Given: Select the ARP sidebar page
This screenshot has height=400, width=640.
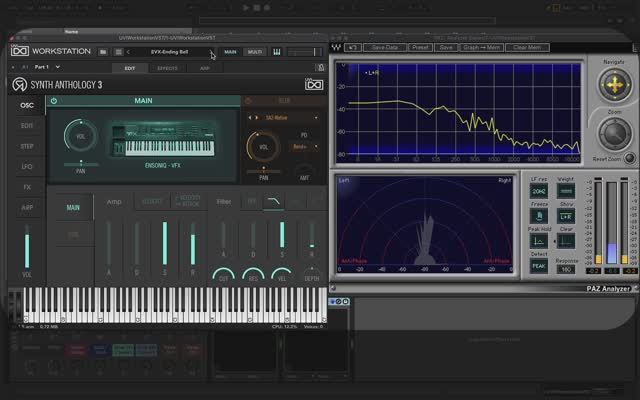Looking at the screenshot, I should (x=27, y=207).
